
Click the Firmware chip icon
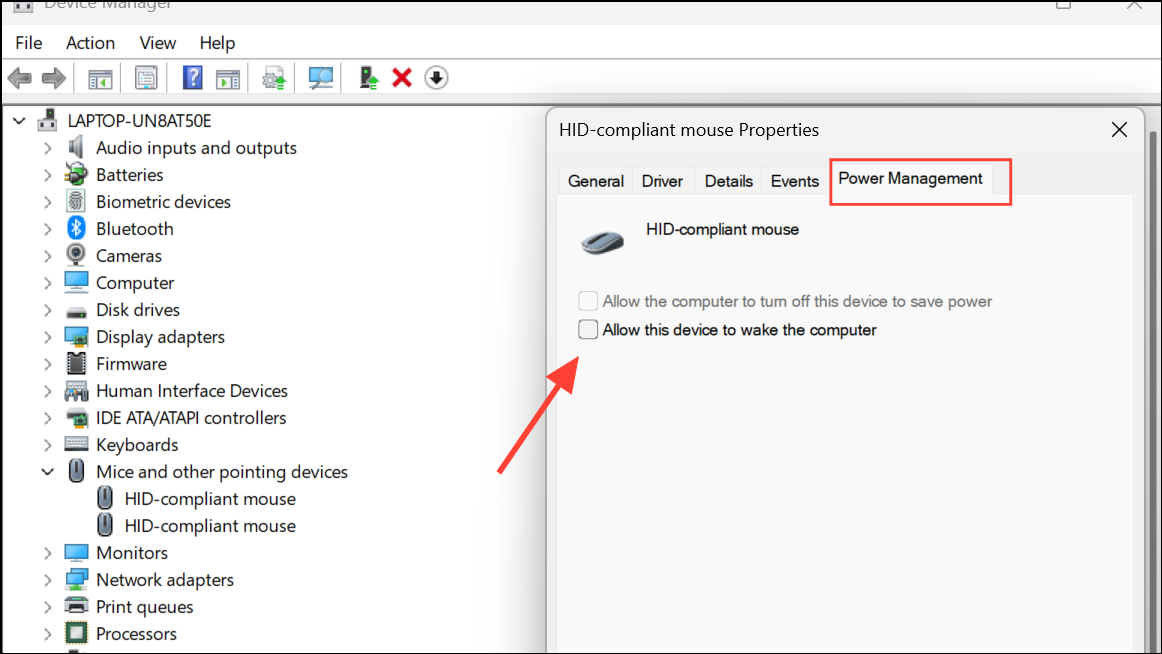pyautogui.click(x=76, y=364)
